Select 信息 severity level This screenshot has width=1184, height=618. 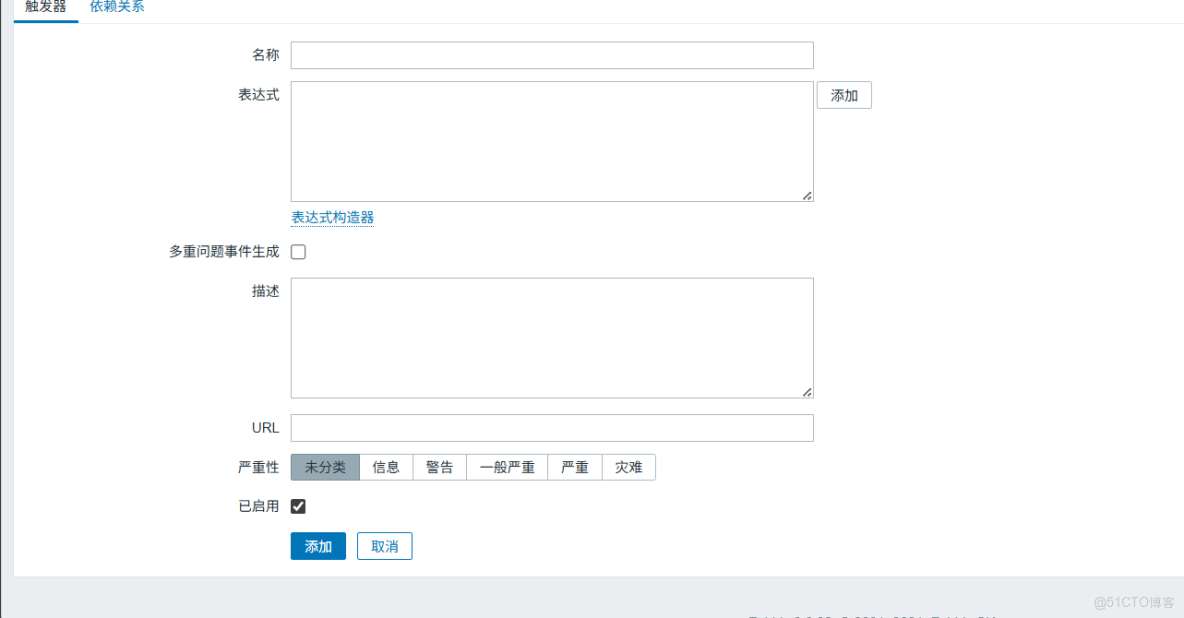386,467
